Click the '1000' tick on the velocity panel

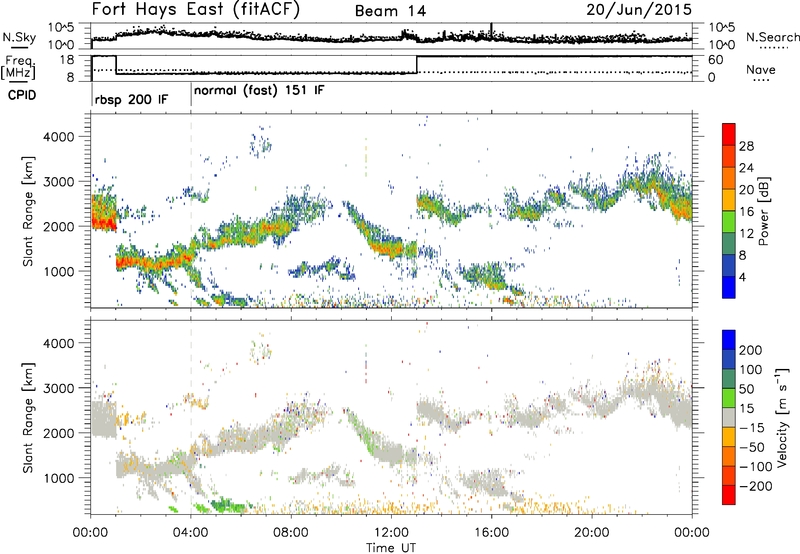click(x=58, y=478)
